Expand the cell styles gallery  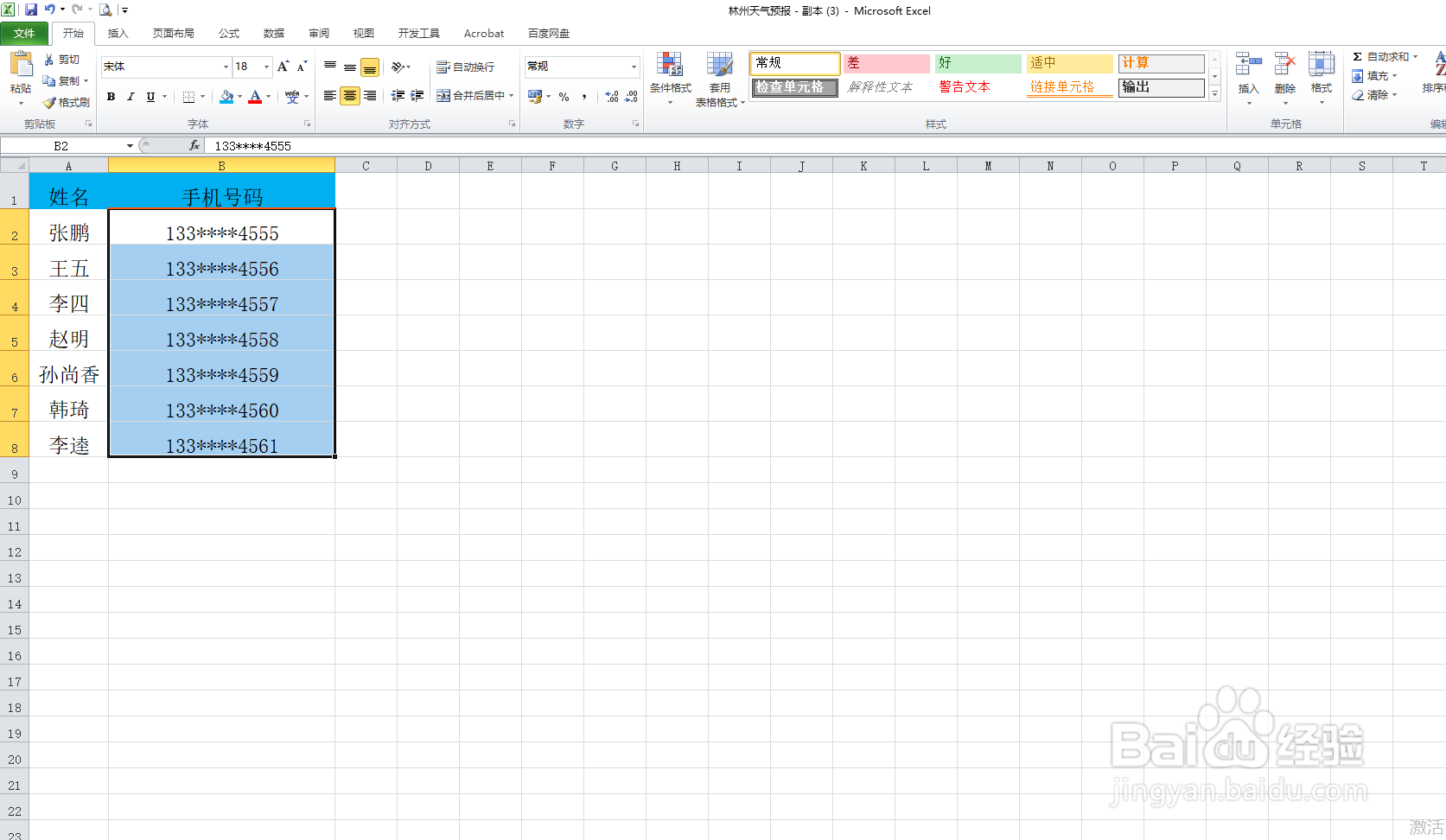click(x=1214, y=94)
